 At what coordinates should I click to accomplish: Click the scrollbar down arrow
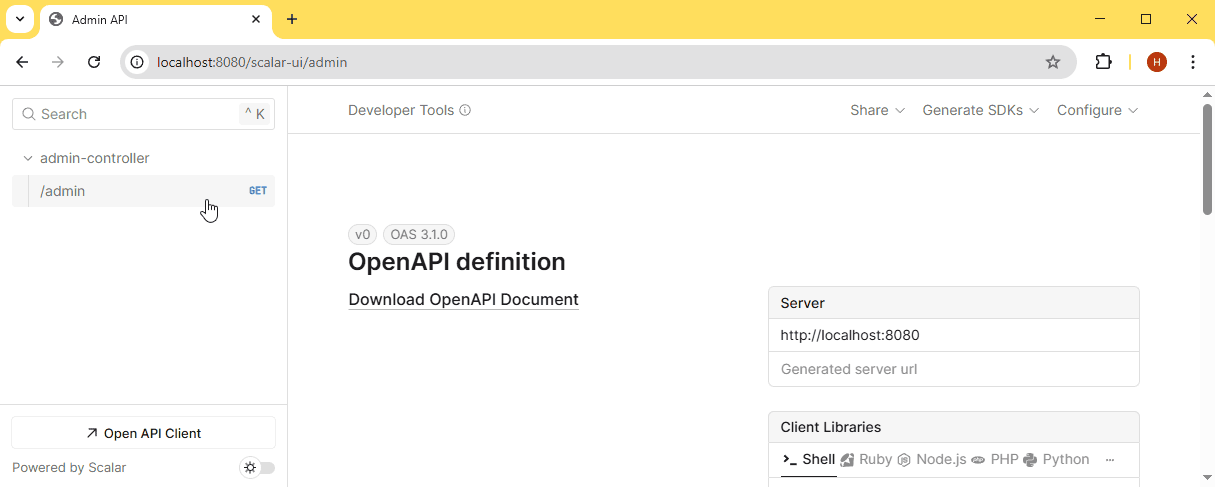click(x=1207, y=478)
